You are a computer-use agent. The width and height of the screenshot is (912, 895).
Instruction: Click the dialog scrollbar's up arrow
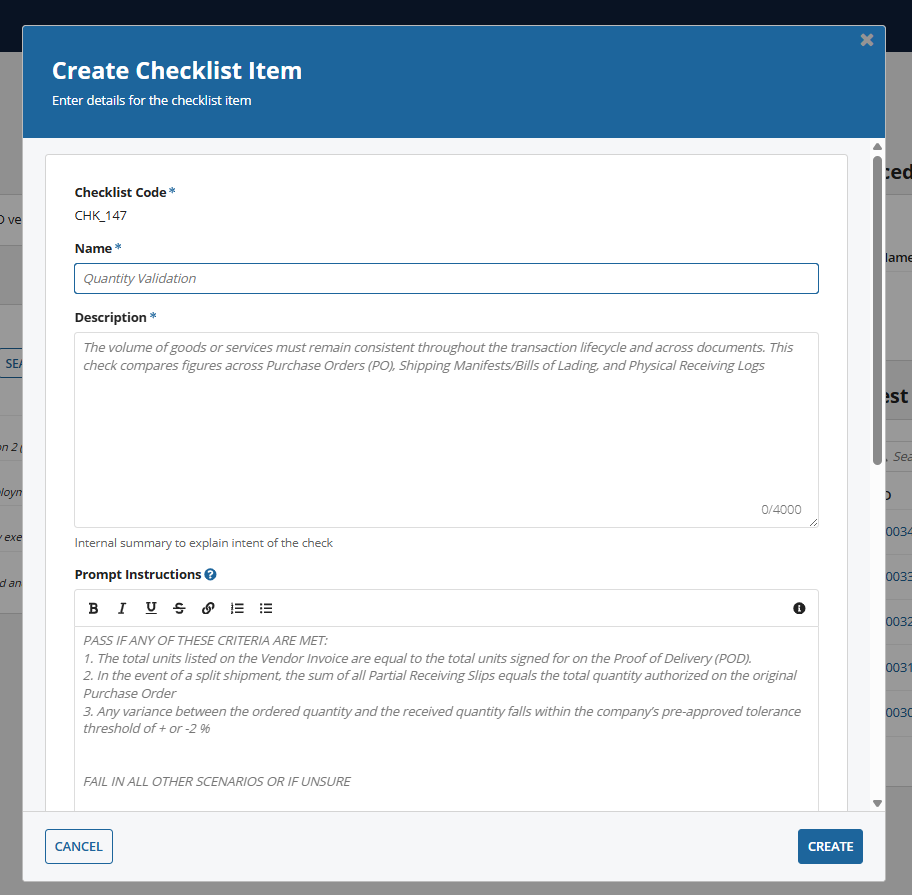(x=877, y=147)
